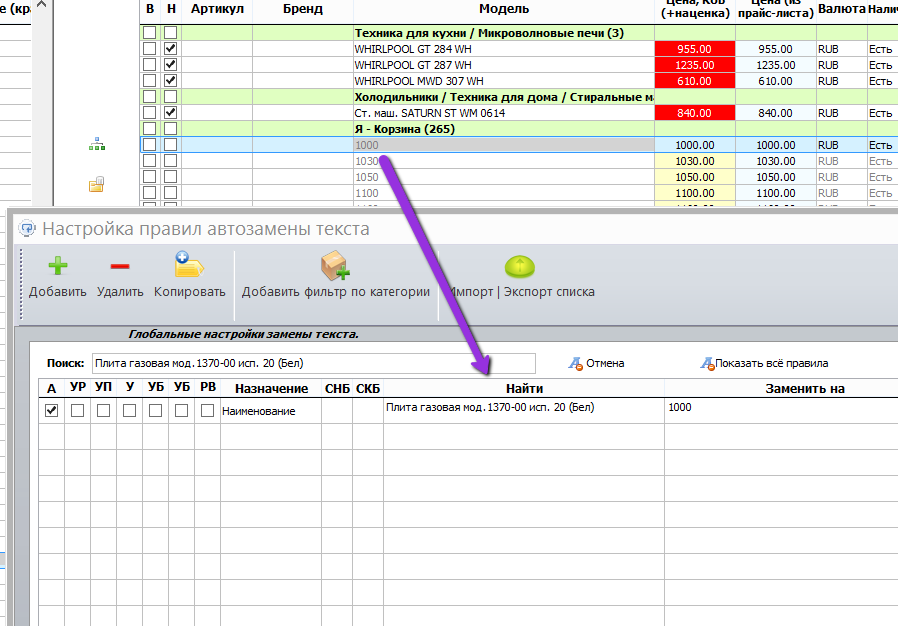Click the Удалить button label
This screenshot has width=898, height=626.
coord(120,292)
